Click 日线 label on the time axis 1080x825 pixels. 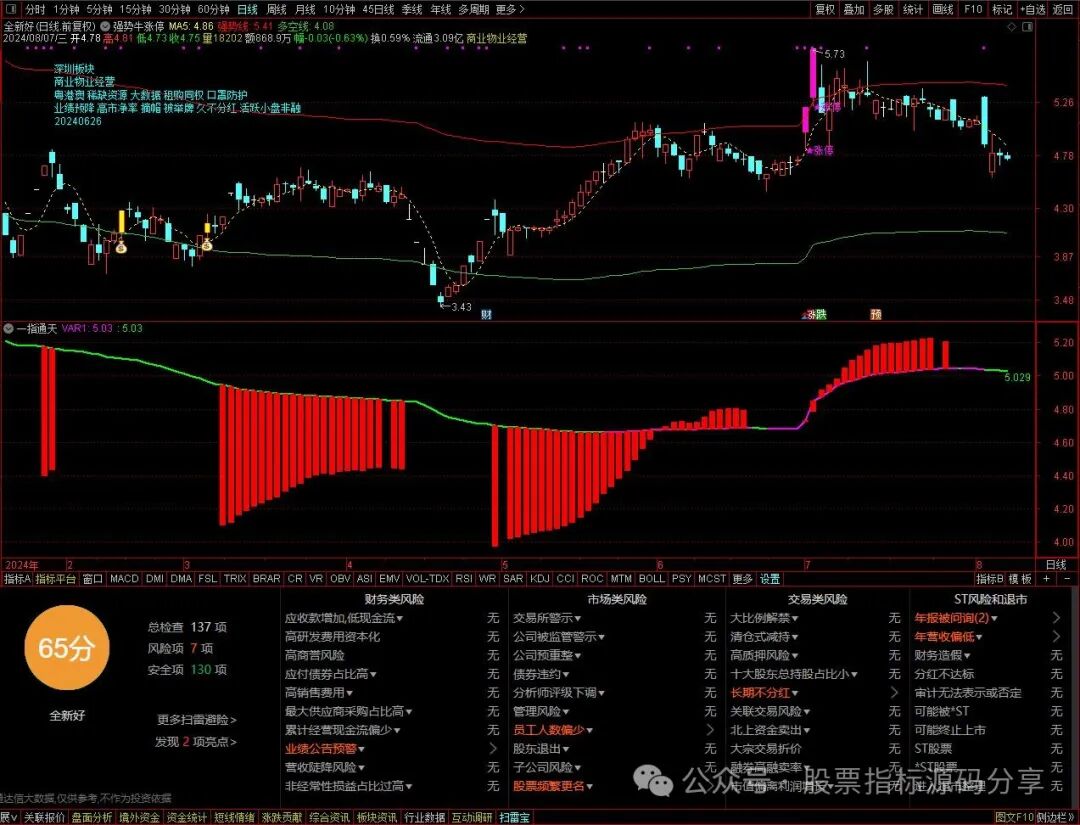click(1056, 565)
